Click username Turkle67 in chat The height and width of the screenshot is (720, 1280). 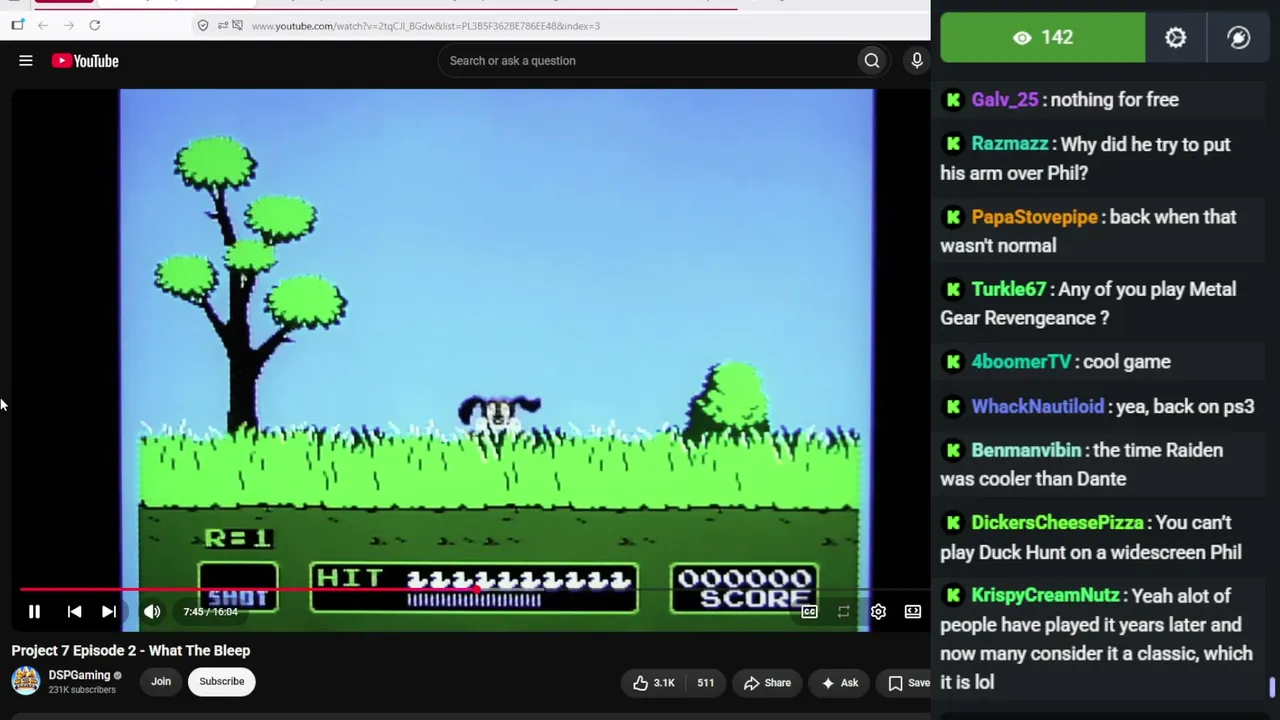click(1008, 289)
